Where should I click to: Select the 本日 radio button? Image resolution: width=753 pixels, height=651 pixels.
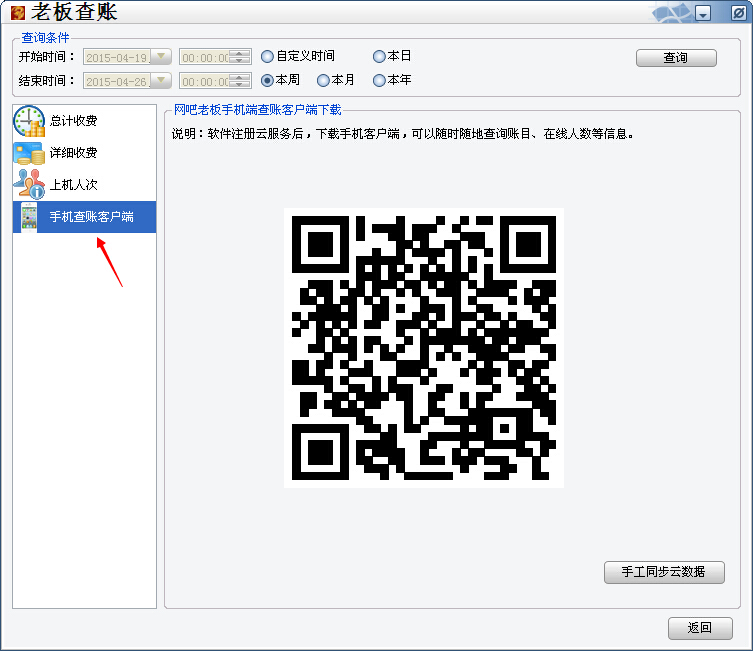[379, 57]
